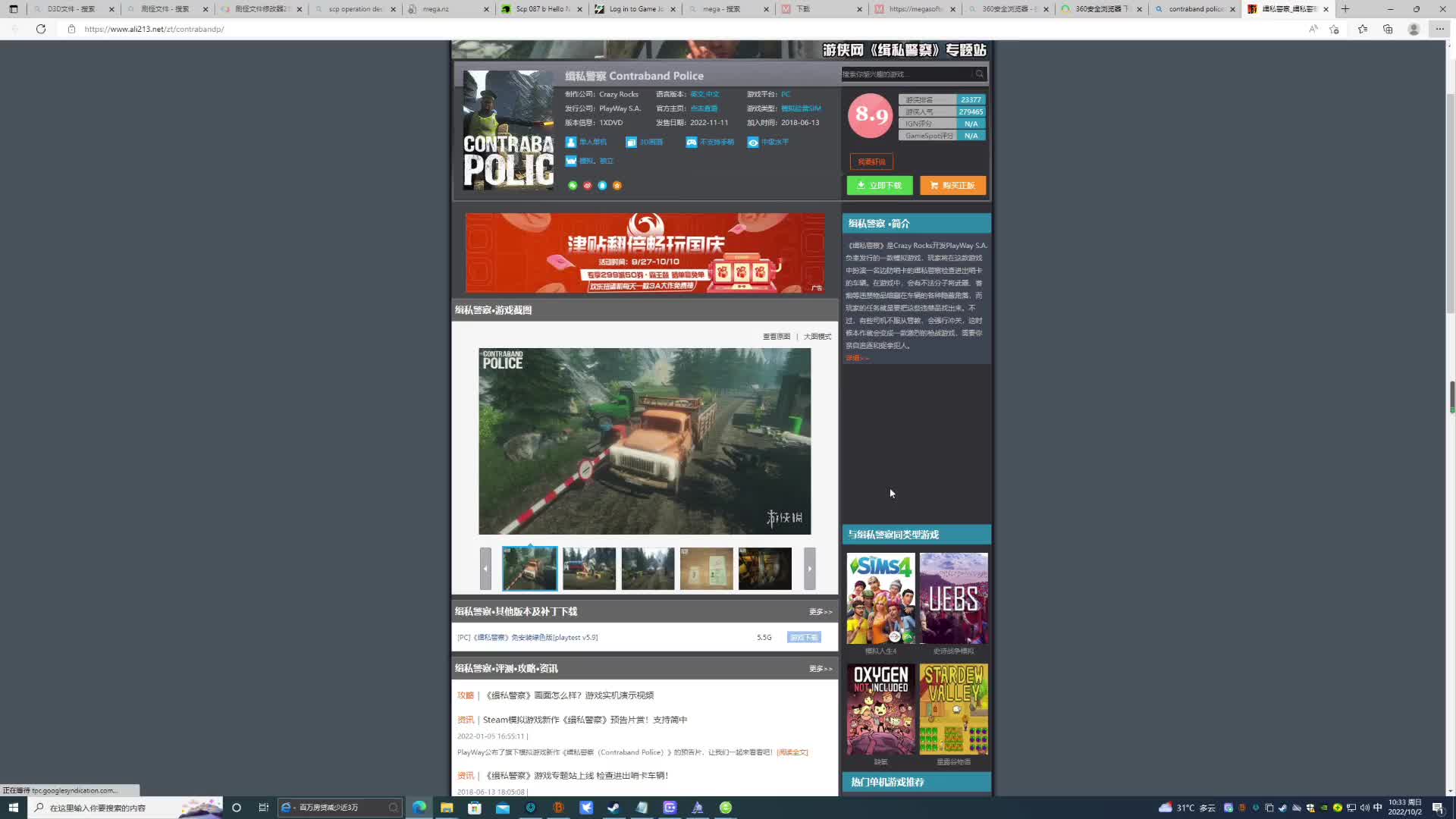1456x819 pixels.
Task: Open the 攻略 gameplay demo video article
Action: tap(569, 695)
